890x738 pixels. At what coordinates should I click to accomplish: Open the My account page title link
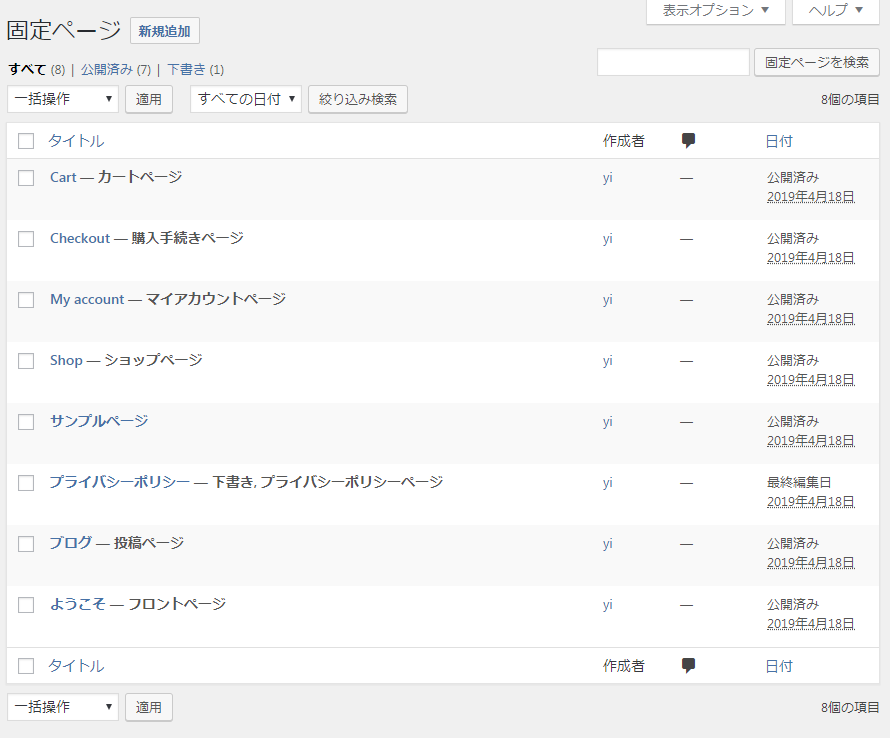click(87, 300)
